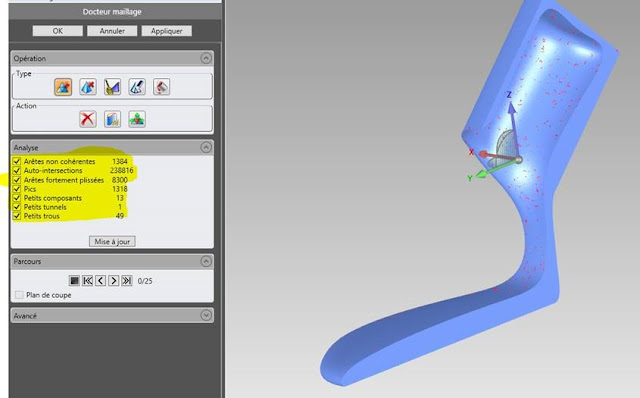Select the broom clean-up type icon
The image size is (640, 398).
[x=112, y=87]
